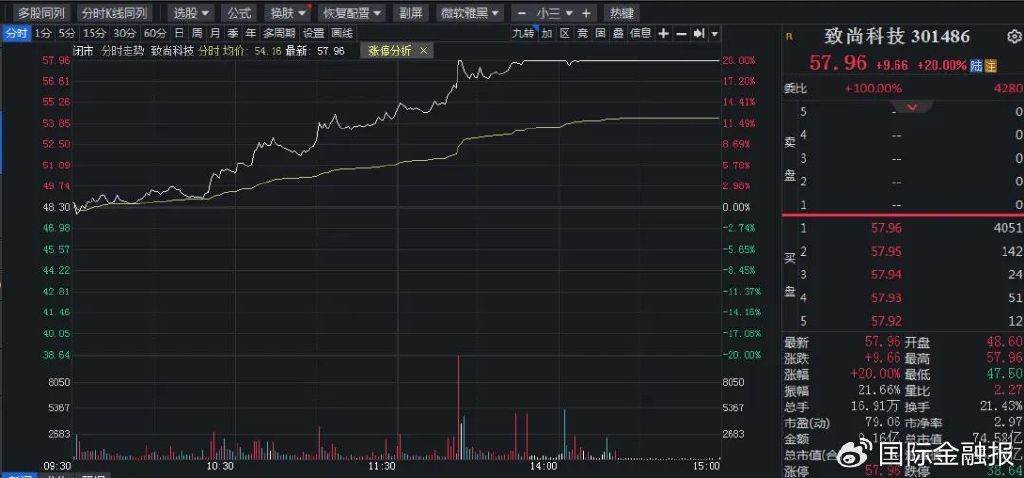Expand the order book red chevron
Viewport: 1024px width, 478px height.
point(911,106)
